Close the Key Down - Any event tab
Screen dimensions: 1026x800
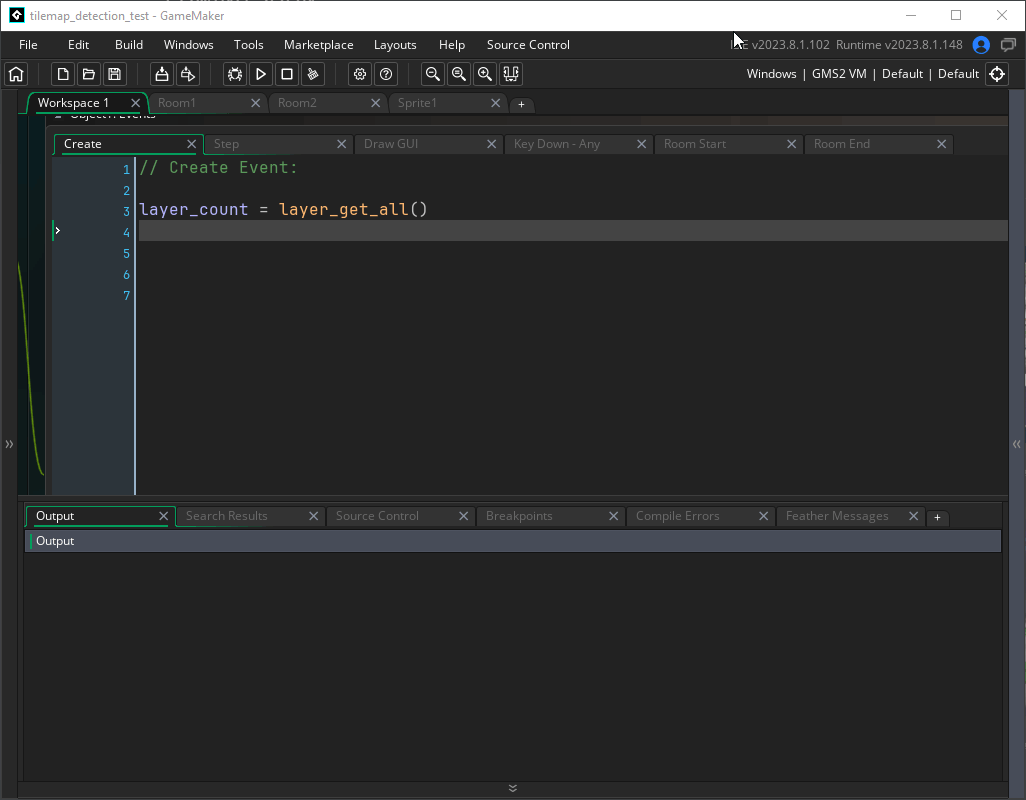click(641, 143)
